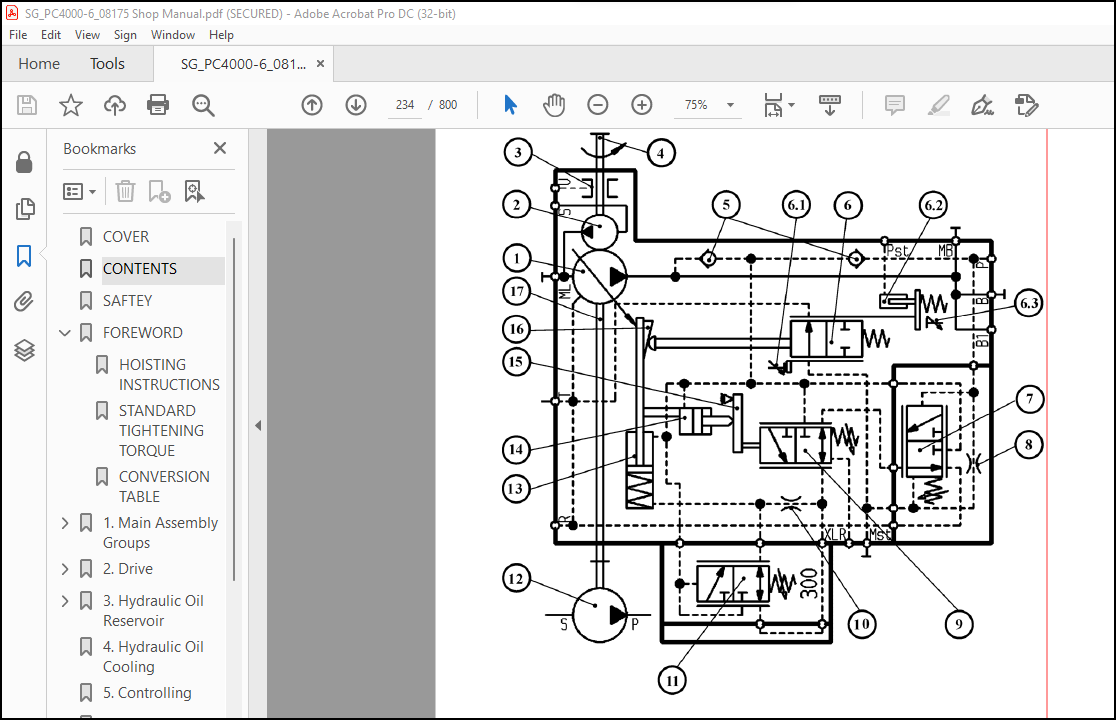Click the zoom percentage field 75%
Image resolution: width=1116 pixels, height=720 pixels.
click(x=696, y=105)
